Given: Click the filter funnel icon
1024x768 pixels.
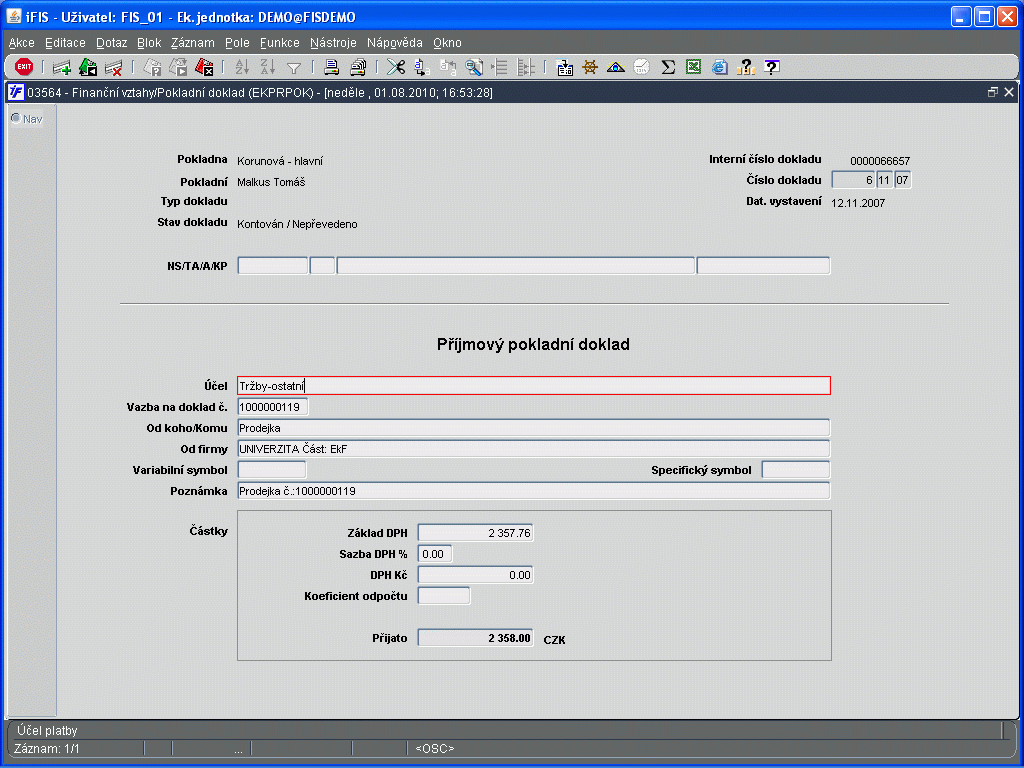Looking at the screenshot, I should [x=294, y=67].
